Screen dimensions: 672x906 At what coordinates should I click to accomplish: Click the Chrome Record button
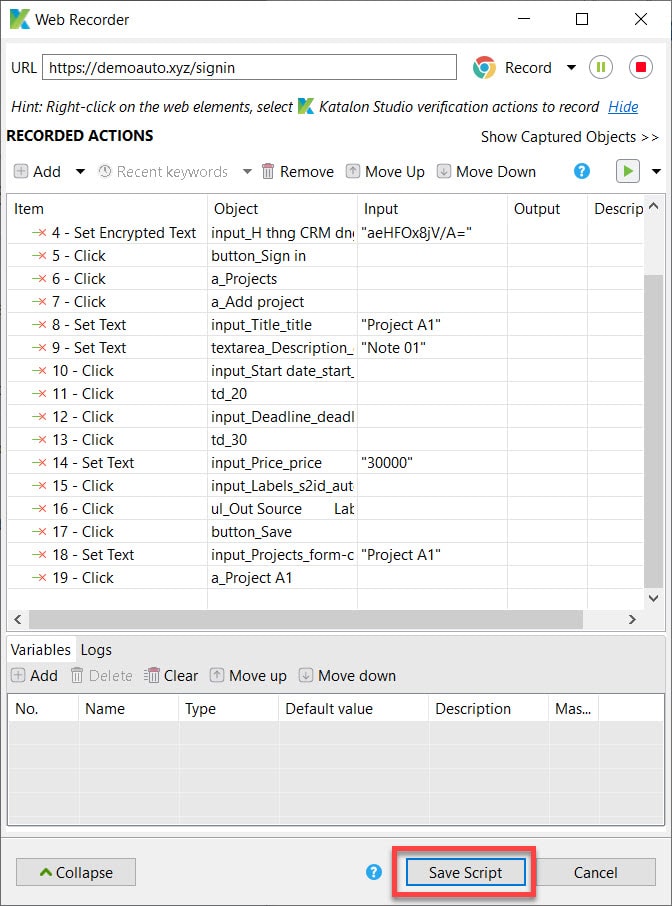[512, 68]
